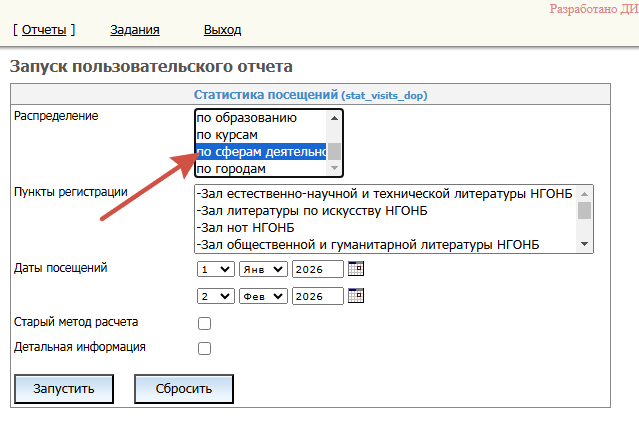Reset the form with Сбросить button
Screen dimensions: 639x421
(x=184, y=389)
